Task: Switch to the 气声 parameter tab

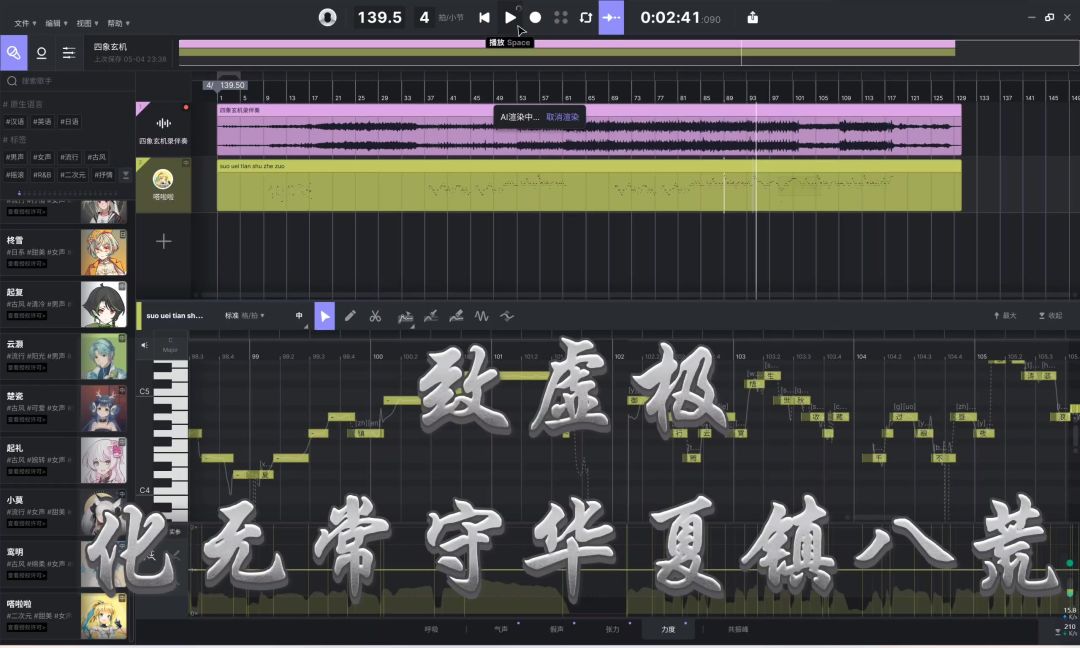Action: click(500, 630)
